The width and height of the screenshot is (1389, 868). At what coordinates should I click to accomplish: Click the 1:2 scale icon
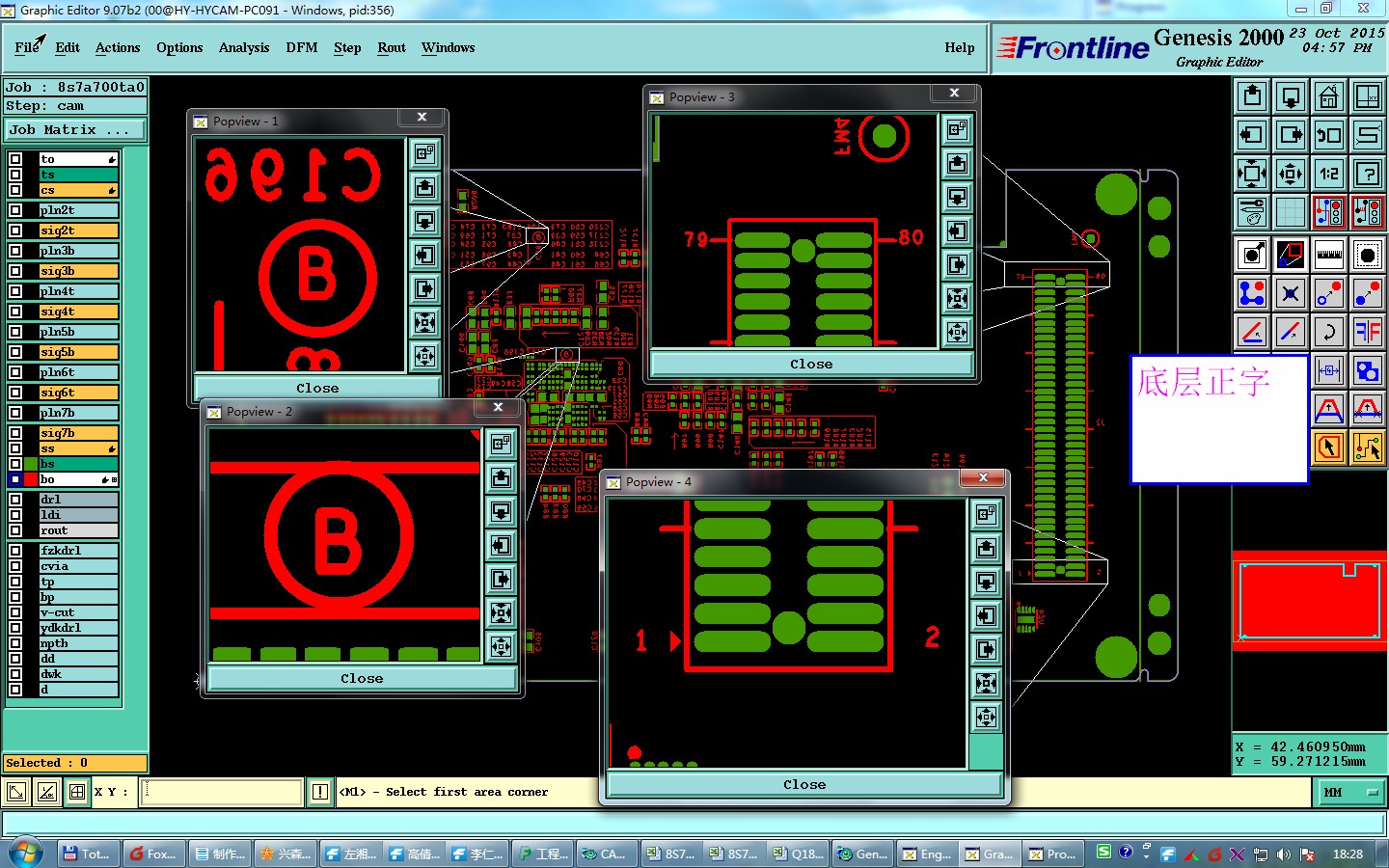(x=1329, y=174)
